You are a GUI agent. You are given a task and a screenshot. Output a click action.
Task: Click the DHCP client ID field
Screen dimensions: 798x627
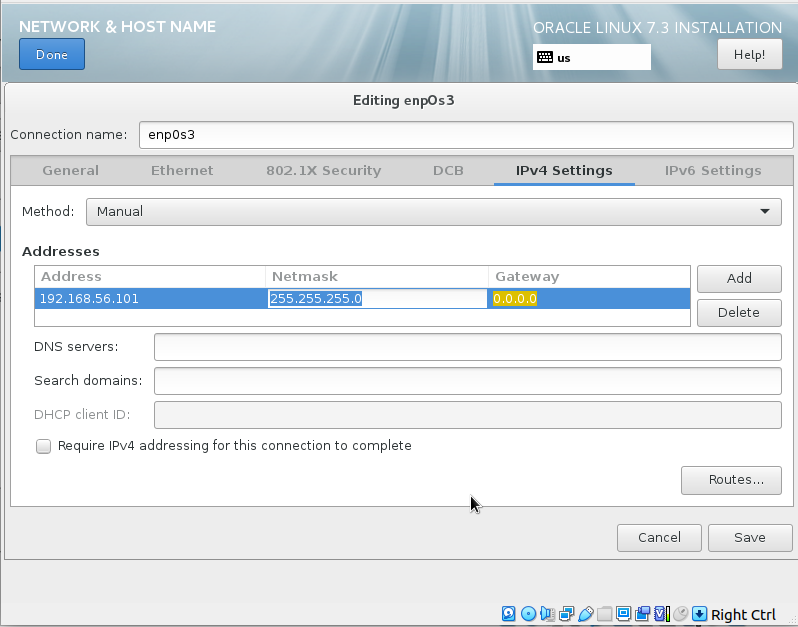click(468, 415)
